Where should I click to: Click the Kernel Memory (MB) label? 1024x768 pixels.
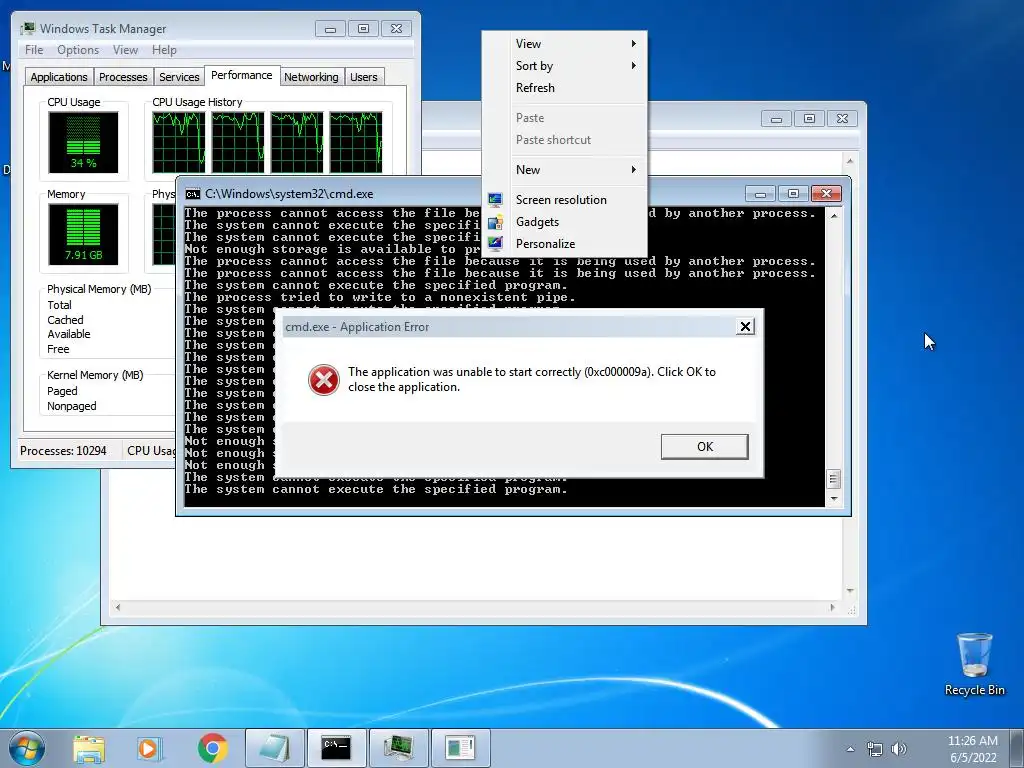coord(95,376)
